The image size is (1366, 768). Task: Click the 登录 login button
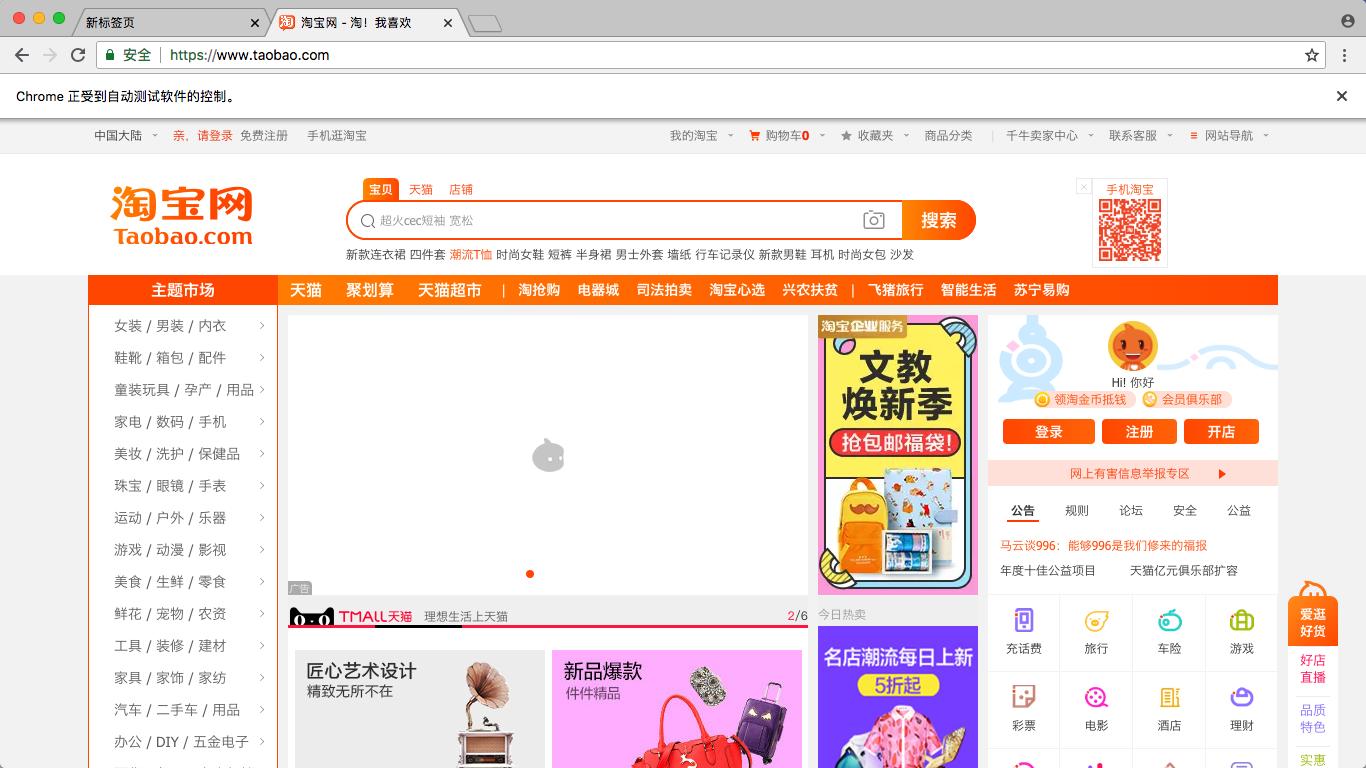(1049, 432)
